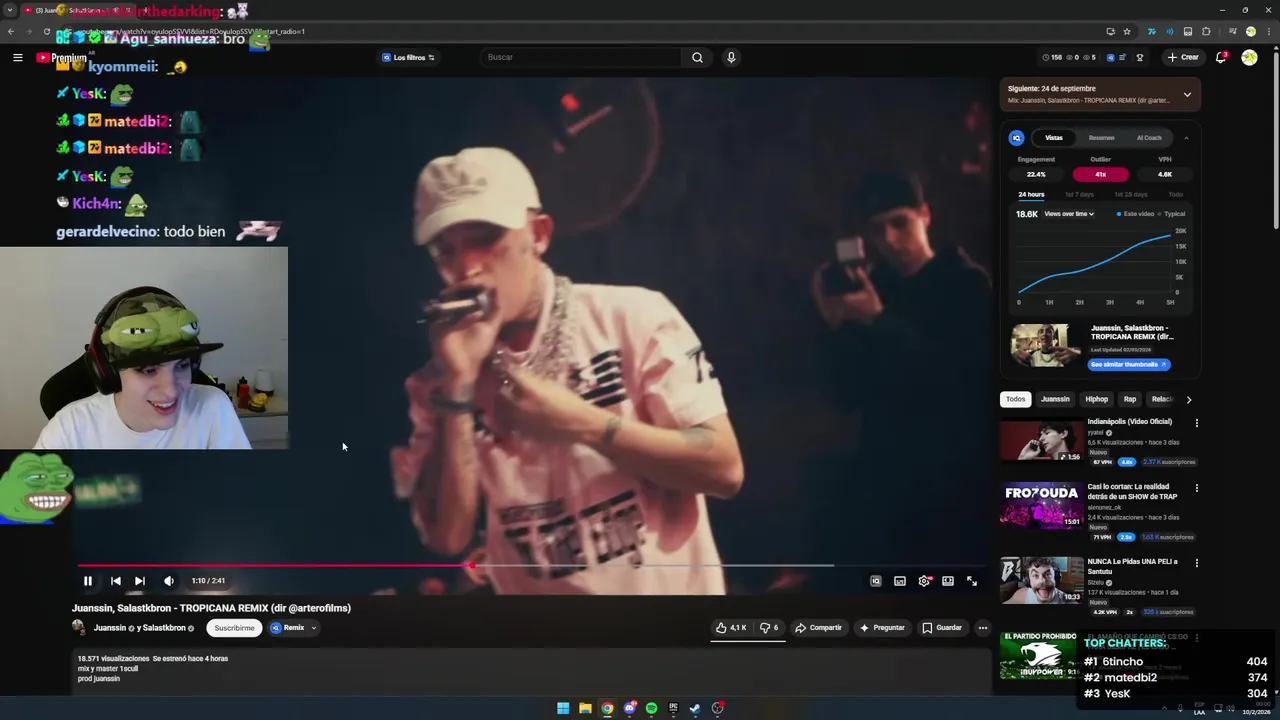Pause the video playback

click(88, 581)
